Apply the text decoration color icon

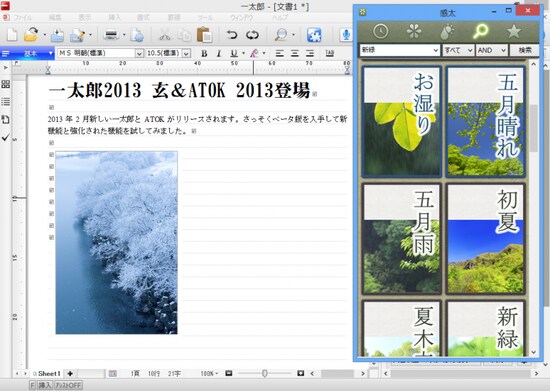254,53
